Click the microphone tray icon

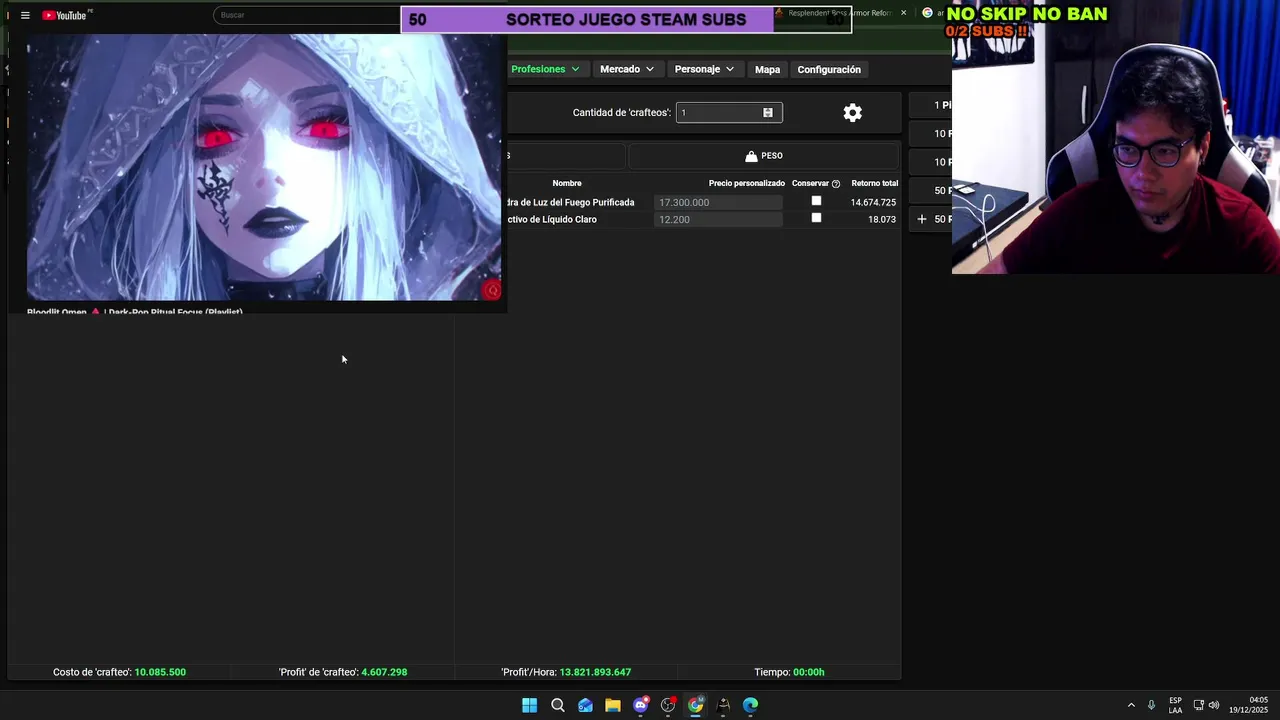1151,705
